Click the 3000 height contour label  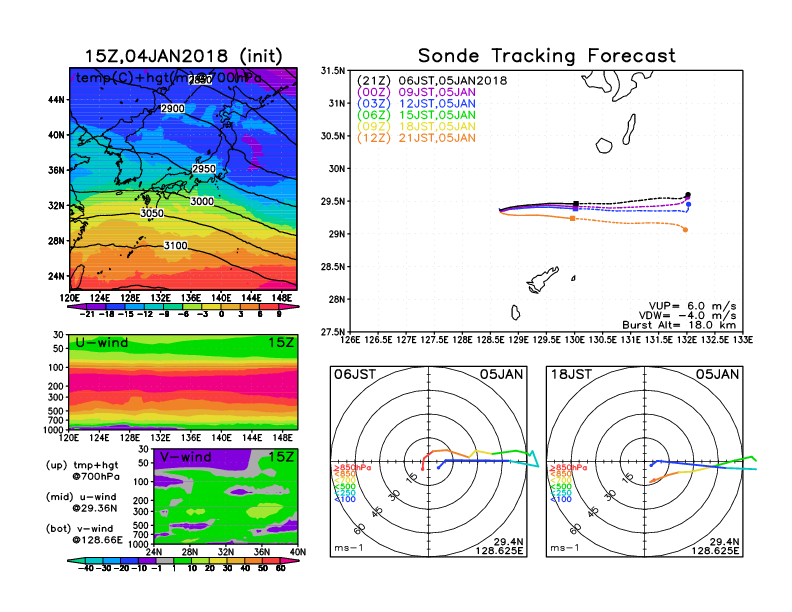click(x=202, y=201)
